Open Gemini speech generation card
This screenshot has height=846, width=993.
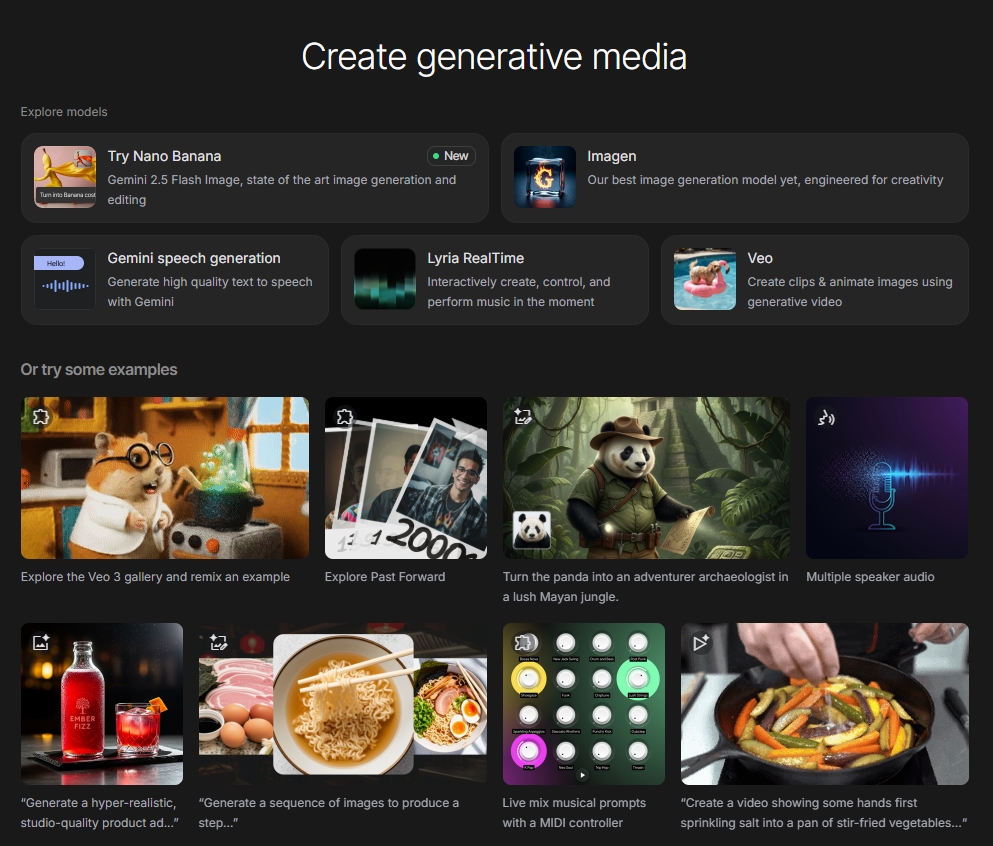[x=175, y=280]
